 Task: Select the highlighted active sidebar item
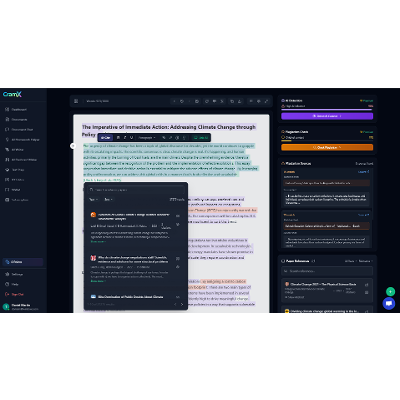[x=23, y=262]
